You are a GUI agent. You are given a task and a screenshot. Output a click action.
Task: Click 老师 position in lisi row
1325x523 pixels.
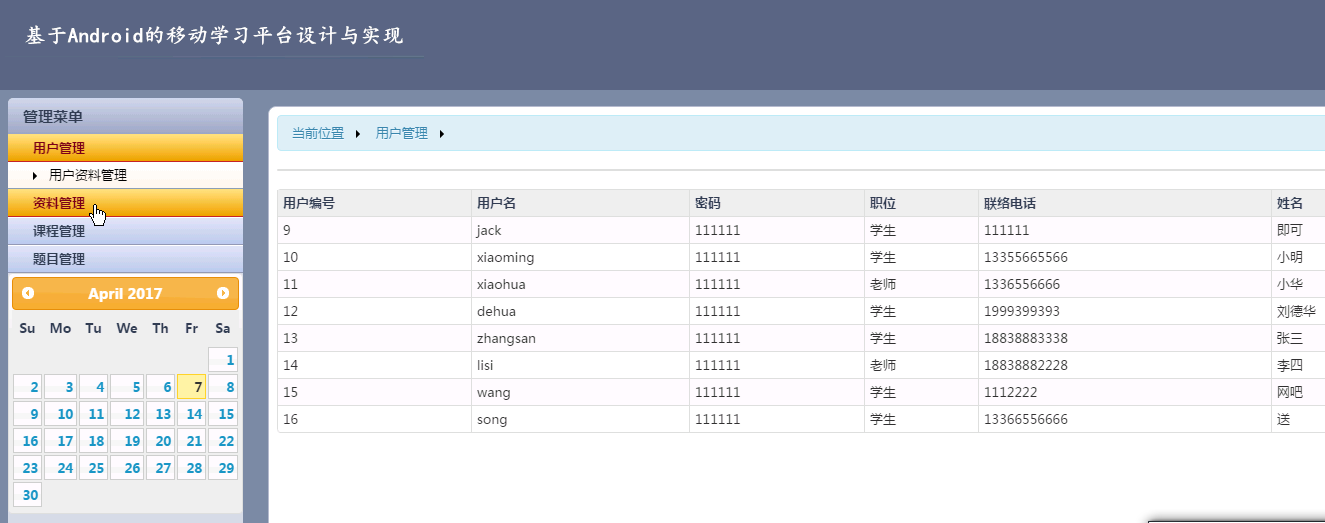tap(883, 365)
